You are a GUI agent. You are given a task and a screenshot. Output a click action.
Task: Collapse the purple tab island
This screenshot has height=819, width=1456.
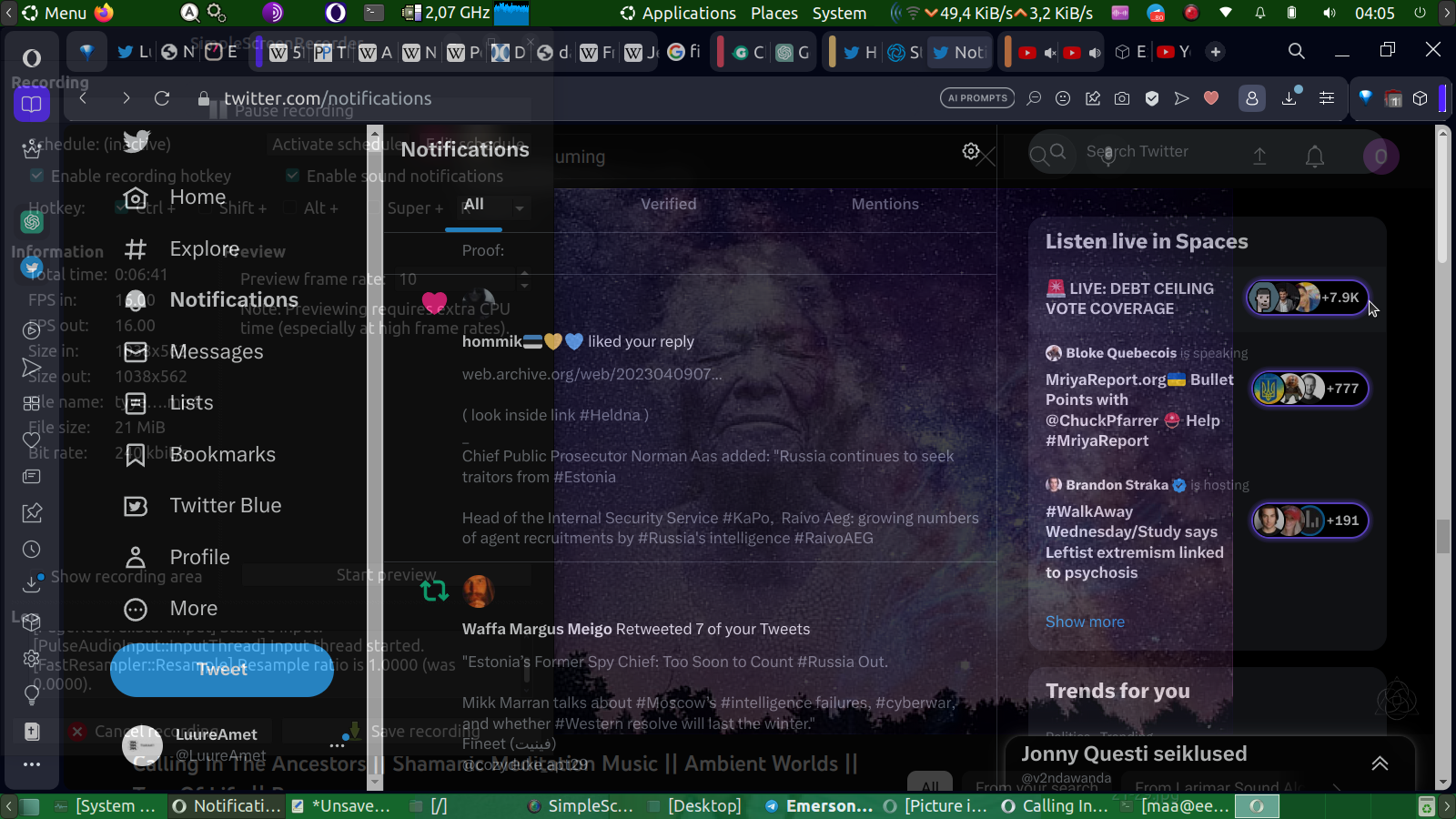point(259,52)
